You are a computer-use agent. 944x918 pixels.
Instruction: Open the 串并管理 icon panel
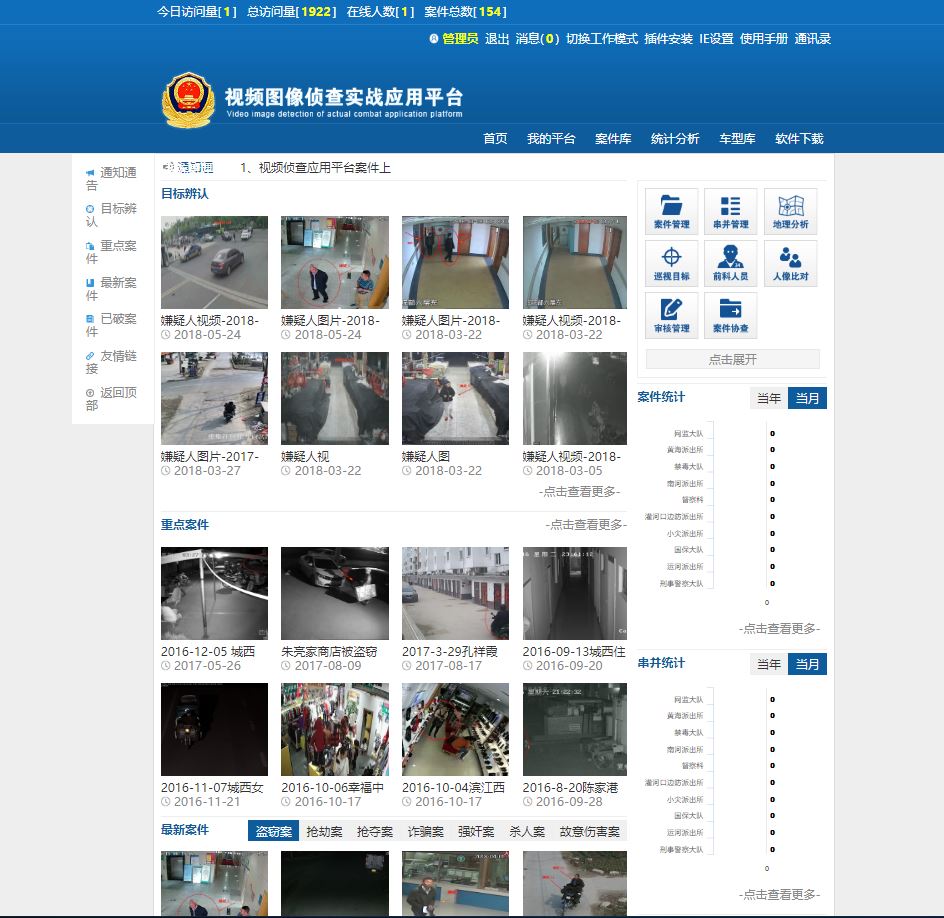[730, 210]
